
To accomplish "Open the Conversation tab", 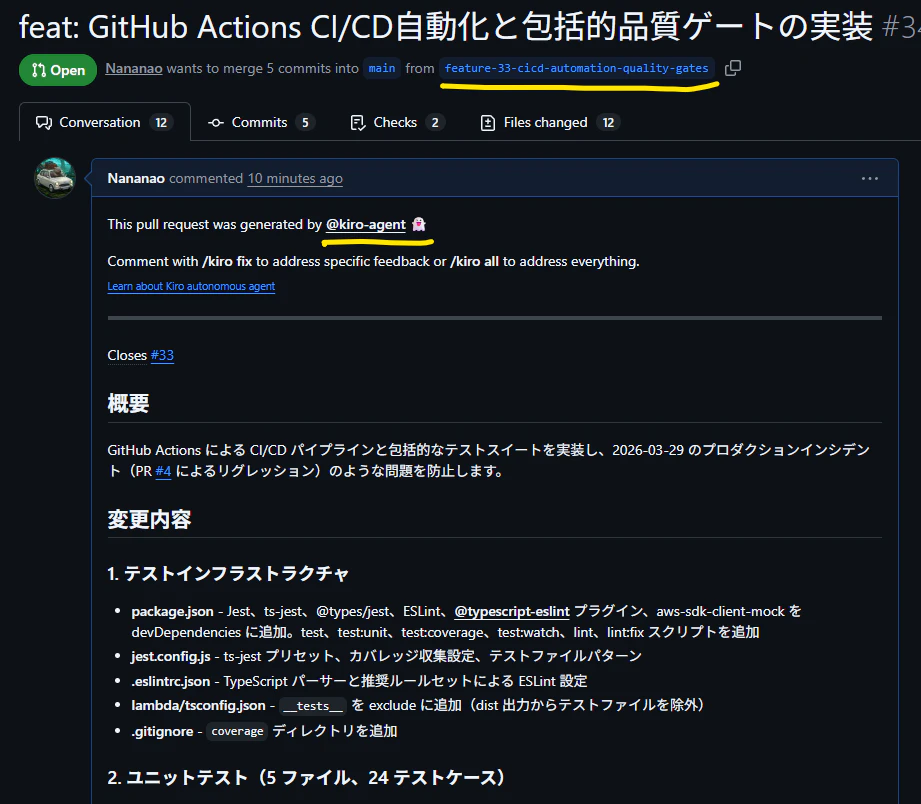I will (x=105, y=122).
